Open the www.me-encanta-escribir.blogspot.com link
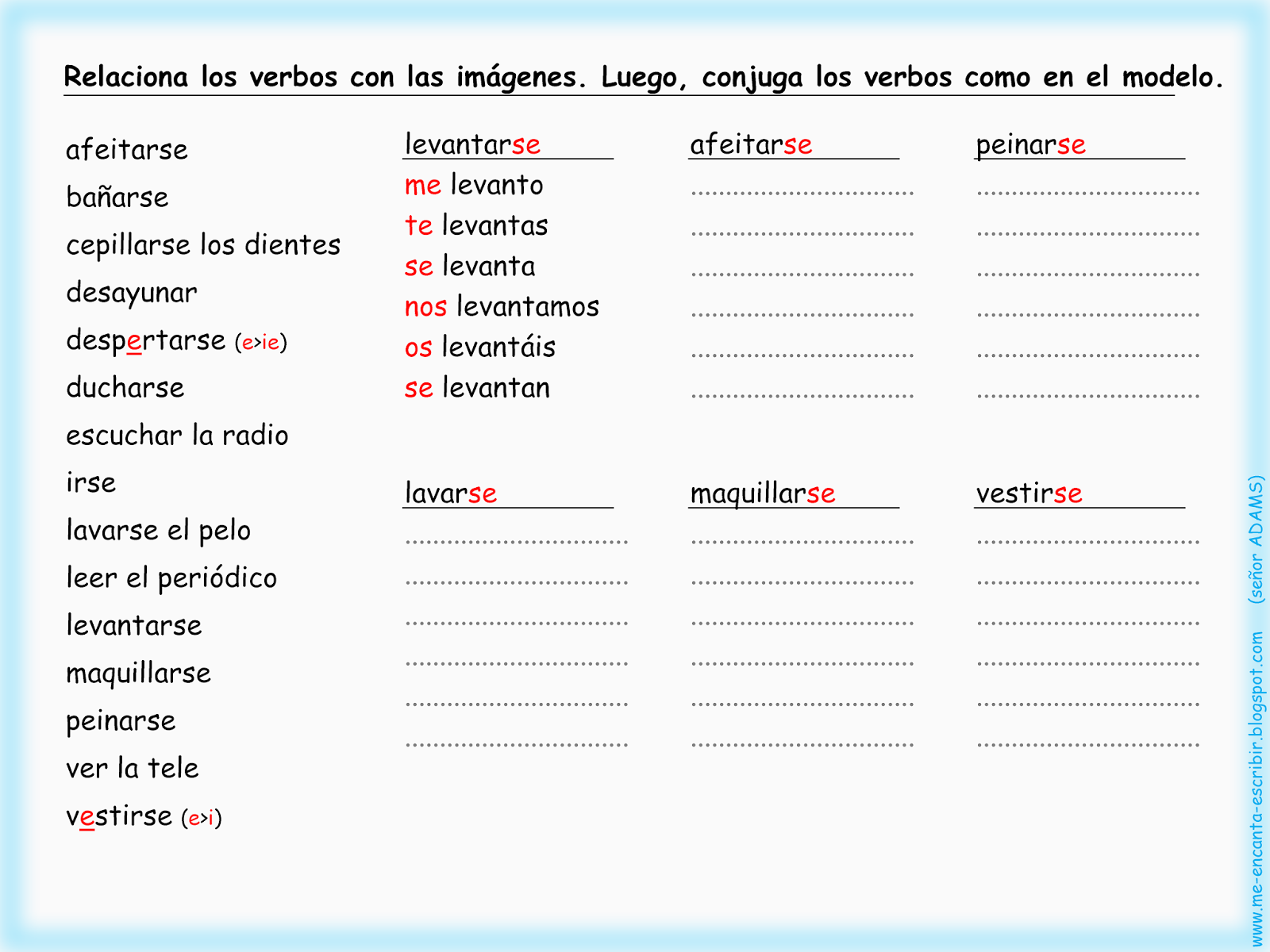This screenshot has width=1270, height=952. [1256, 789]
